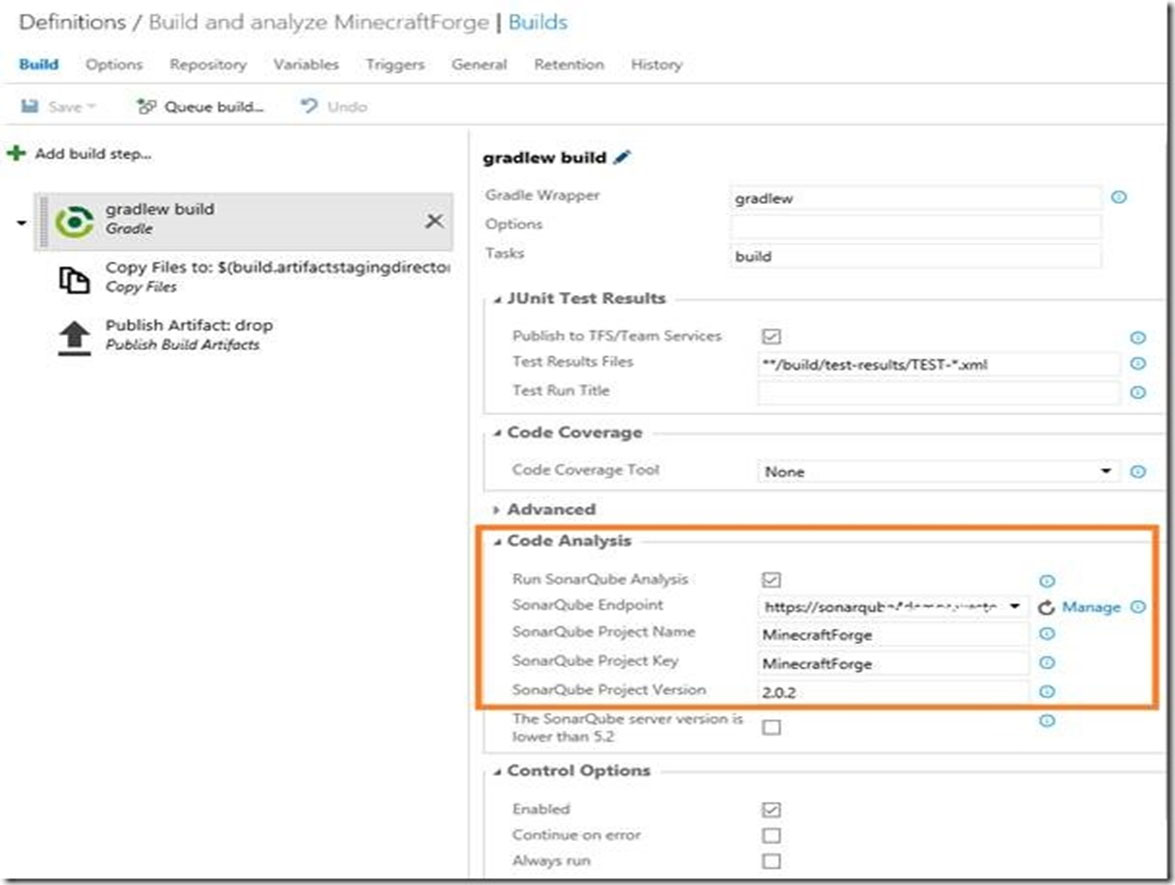Viewport: 1175px width, 885px height.
Task: Open info icon for SonarQube Project Version
Action: click(x=1047, y=692)
